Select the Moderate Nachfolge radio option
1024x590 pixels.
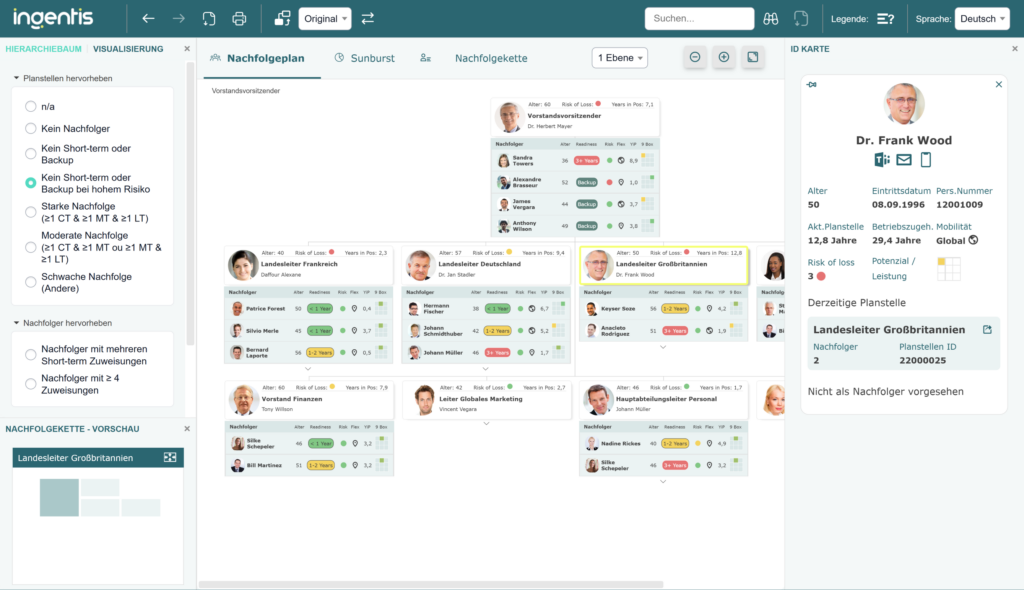(31, 247)
